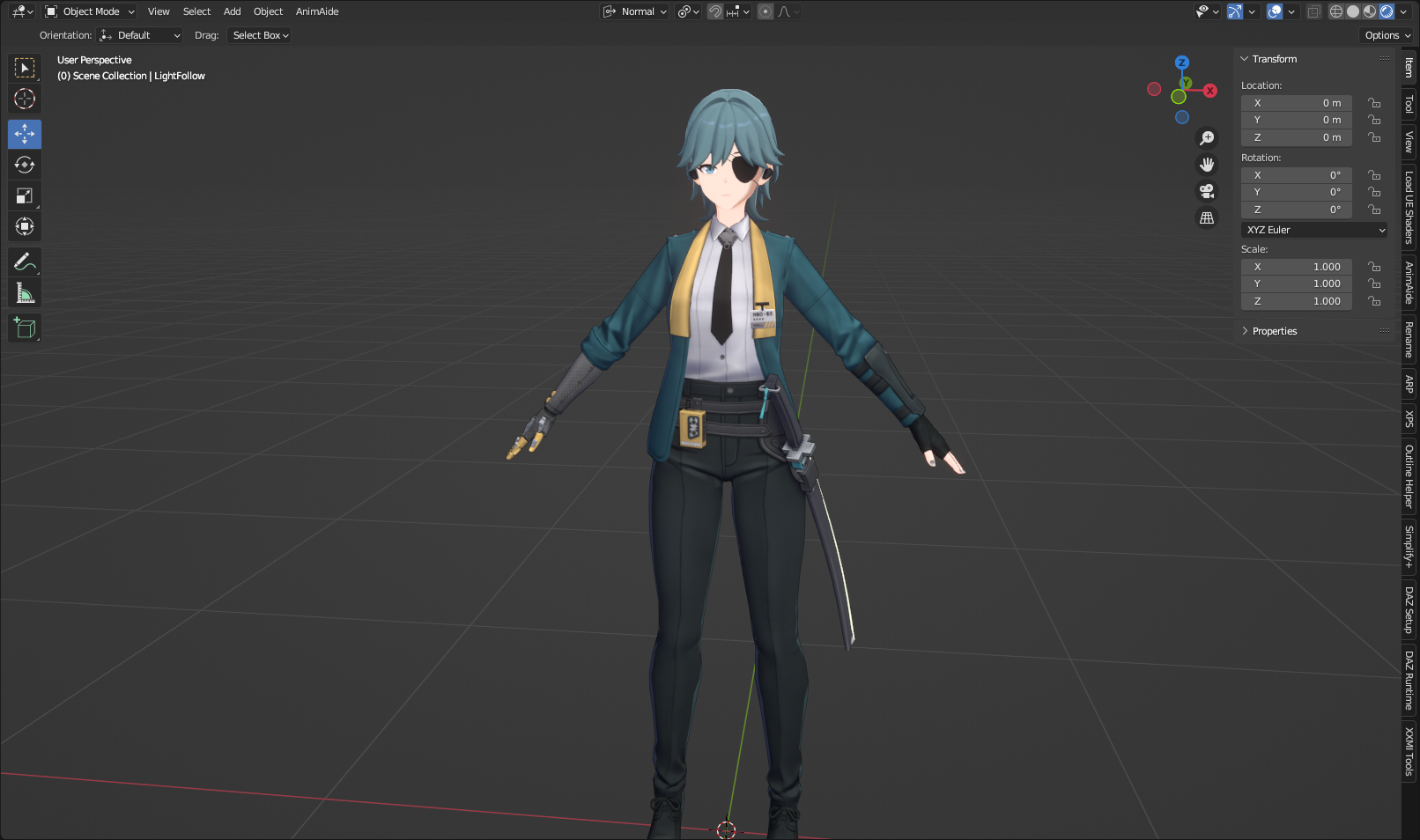This screenshot has height=840, width=1420.
Task: Select the Add Cube tool
Action: pyautogui.click(x=25, y=328)
